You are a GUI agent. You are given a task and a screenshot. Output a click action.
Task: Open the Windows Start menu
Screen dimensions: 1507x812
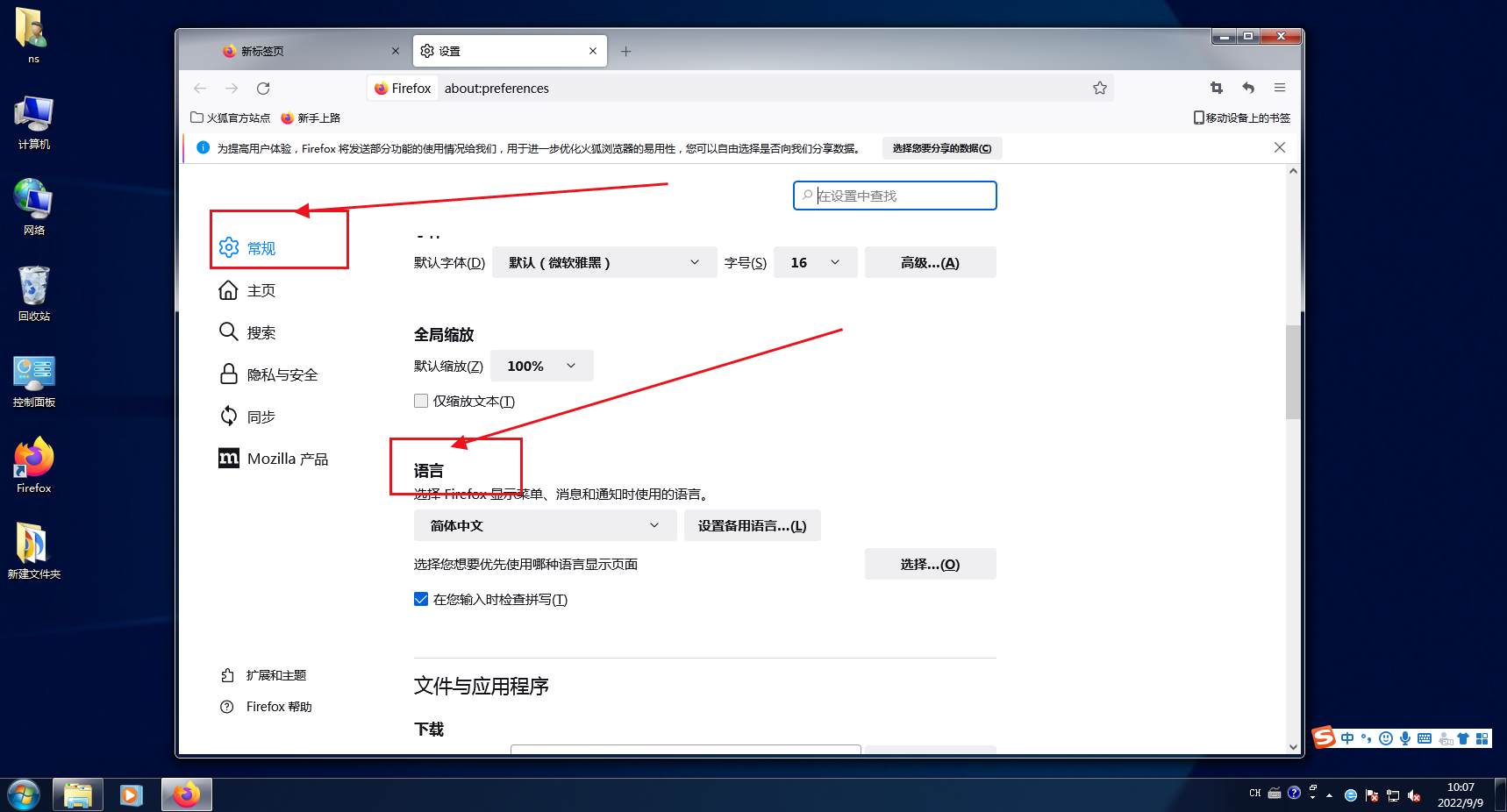(24, 795)
